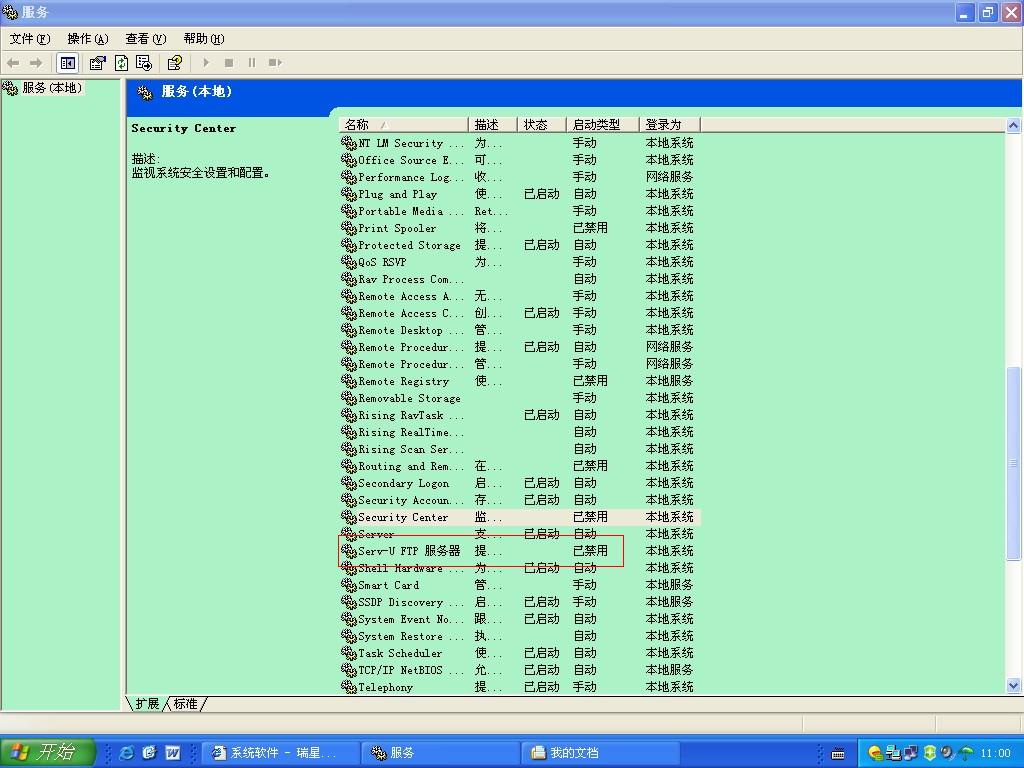Select the Removable Storage service
The image size is (1024, 768).
coord(520,398)
